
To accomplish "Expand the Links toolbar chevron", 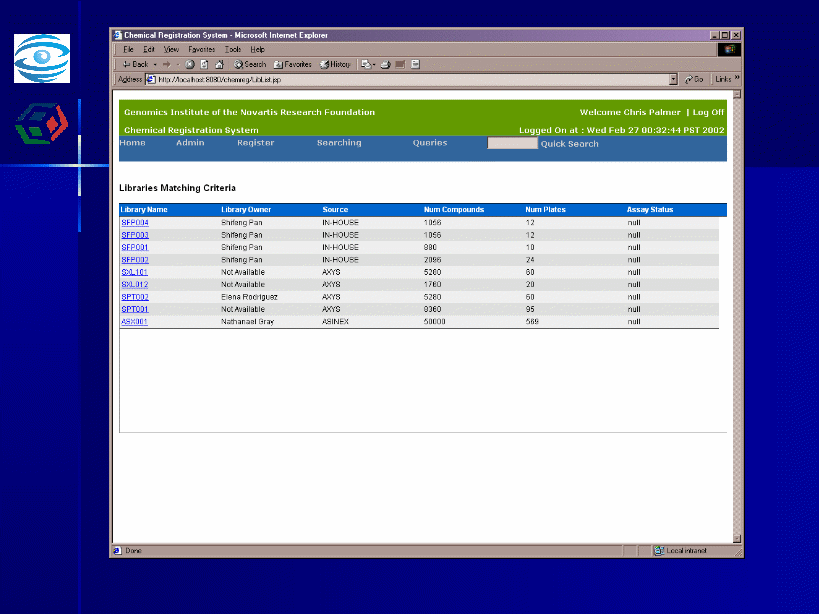I will tap(738, 78).
